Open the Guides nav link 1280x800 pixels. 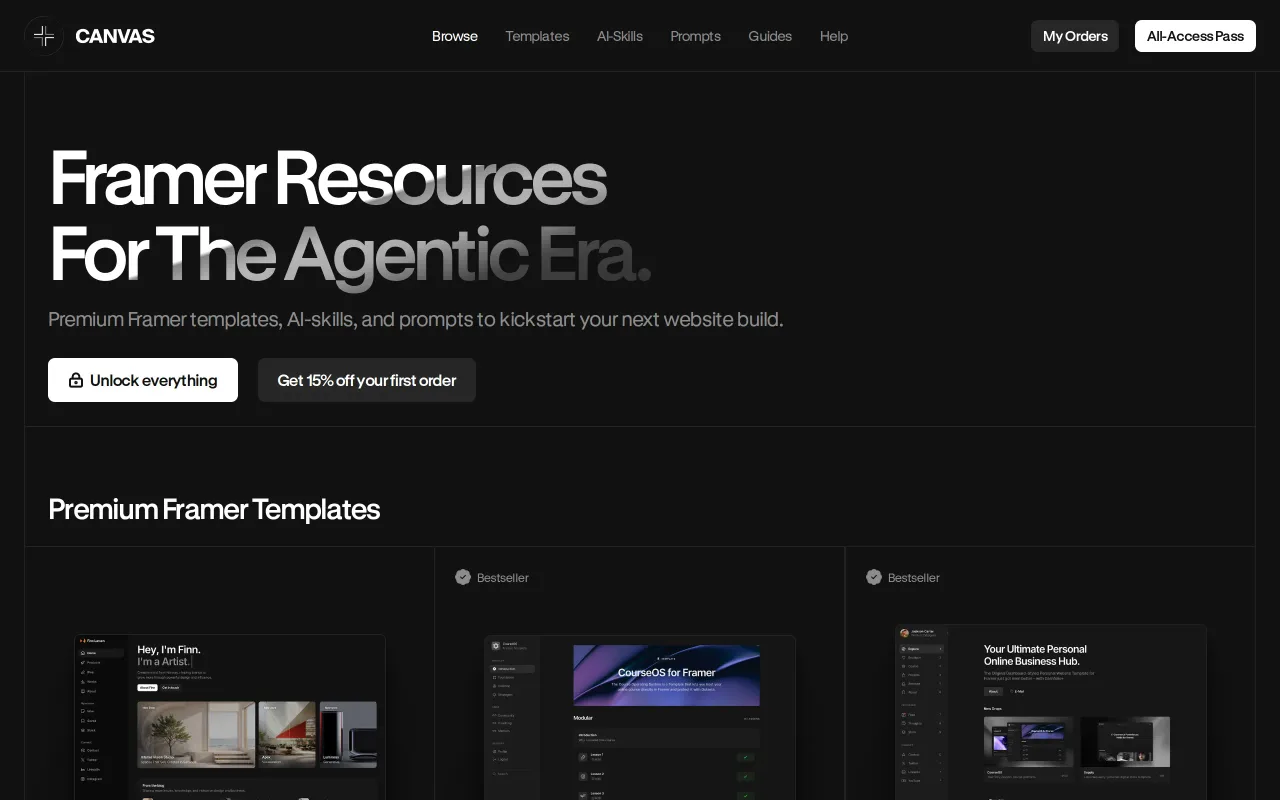[x=770, y=36]
